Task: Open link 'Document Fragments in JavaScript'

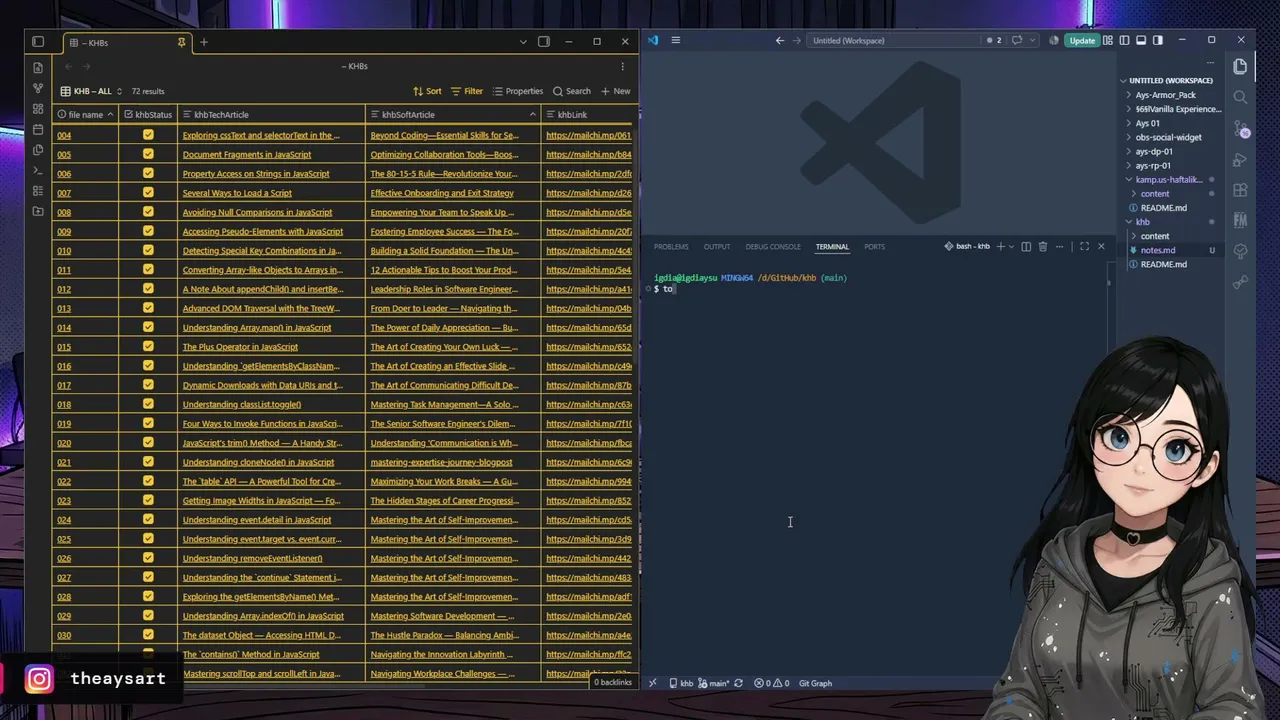Action: [x=247, y=155]
